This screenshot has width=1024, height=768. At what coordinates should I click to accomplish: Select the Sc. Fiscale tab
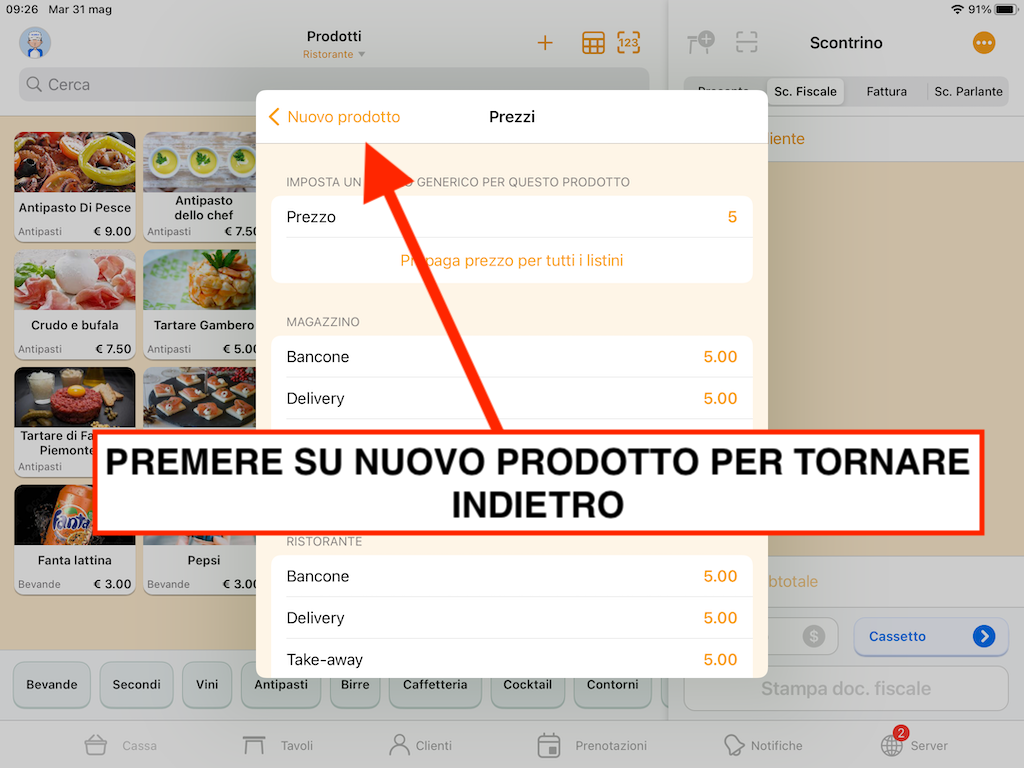tap(805, 91)
